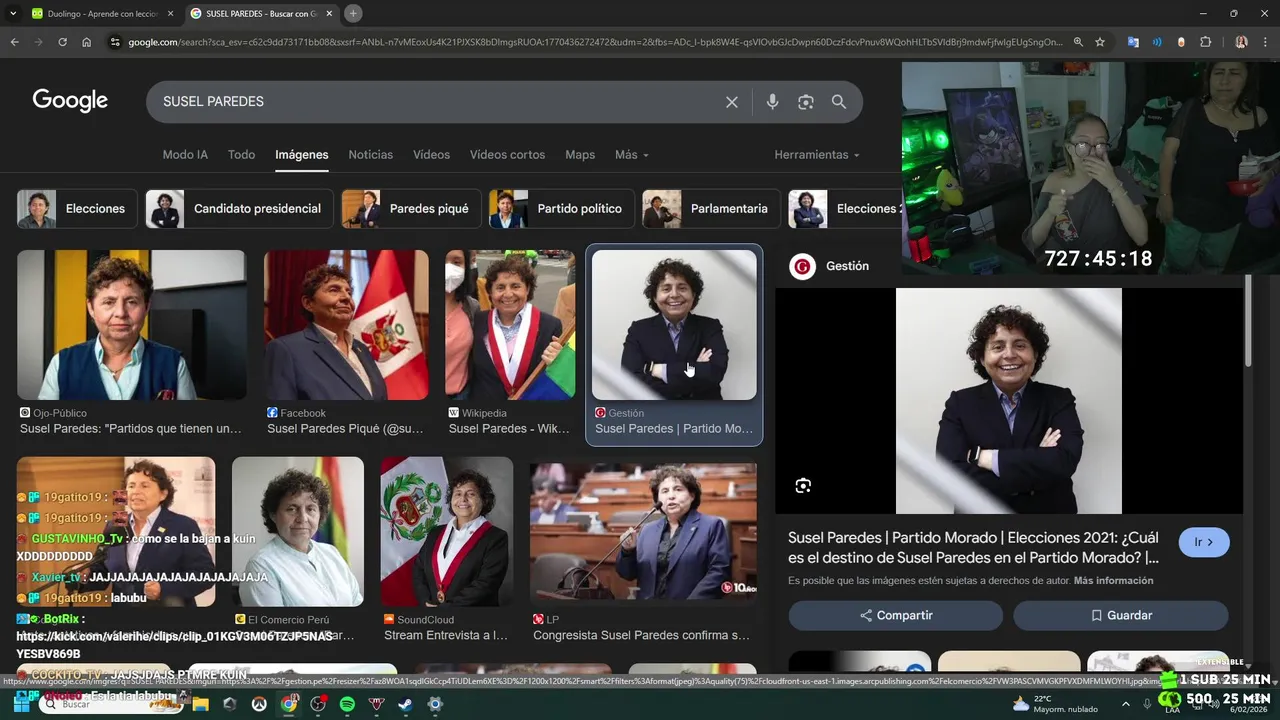Open File Explorer from the taskbar

pyautogui.click(x=200, y=704)
